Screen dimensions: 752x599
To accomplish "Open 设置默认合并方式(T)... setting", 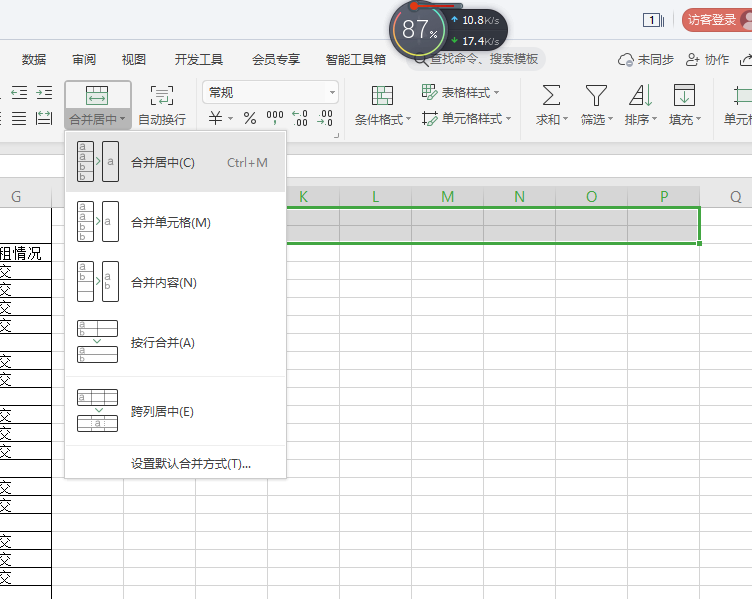I will point(191,464).
